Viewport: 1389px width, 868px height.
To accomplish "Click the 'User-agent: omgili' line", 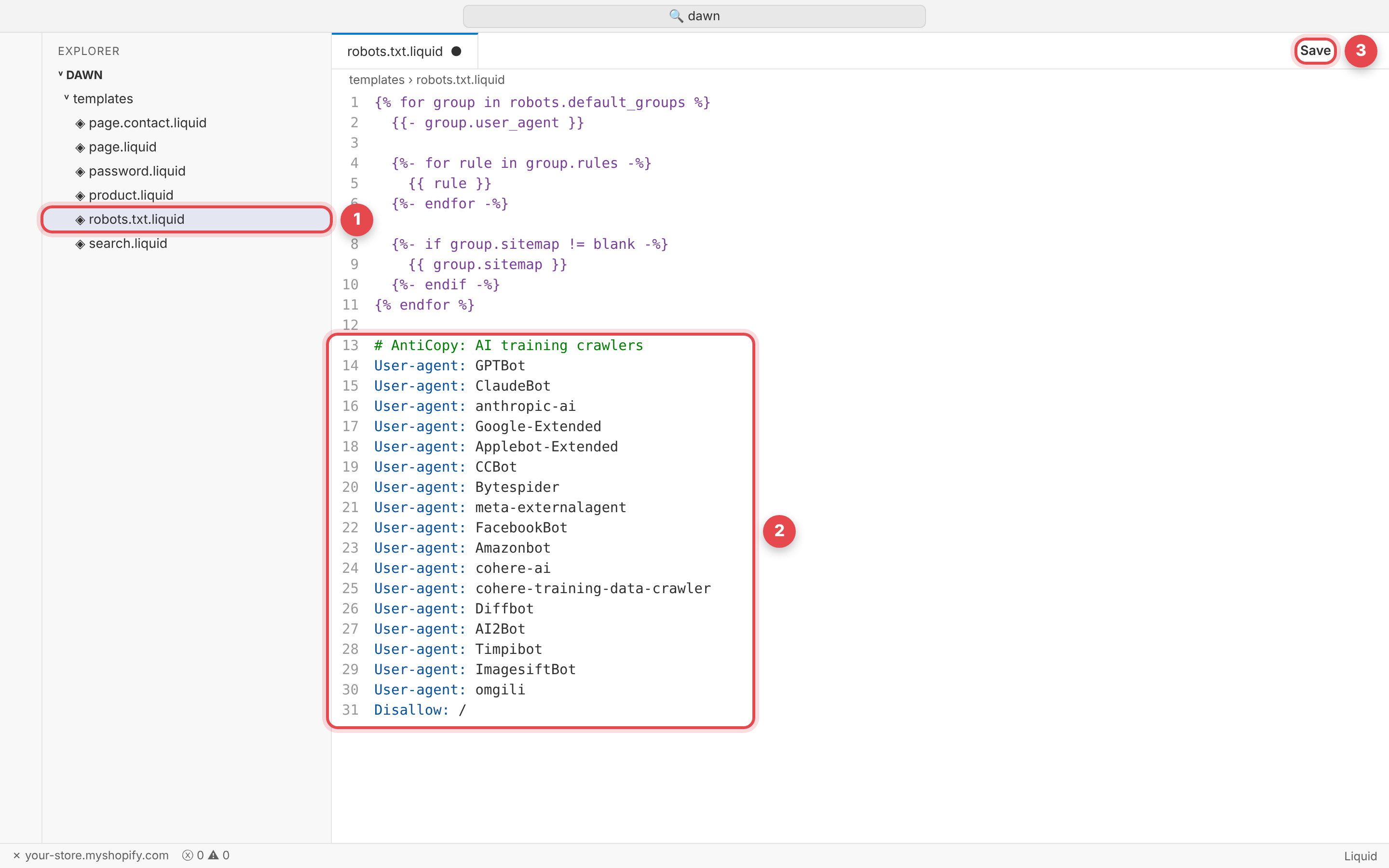I will 449,690.
